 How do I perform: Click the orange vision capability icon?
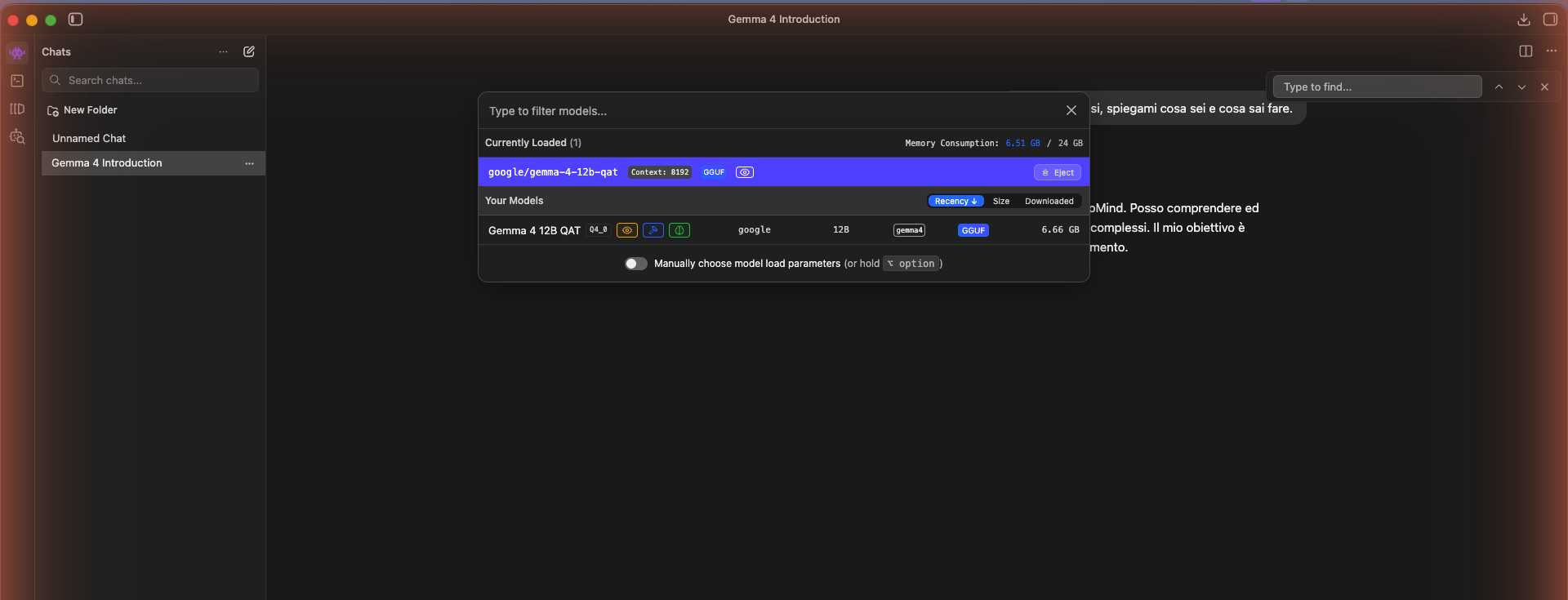point(627,230)
